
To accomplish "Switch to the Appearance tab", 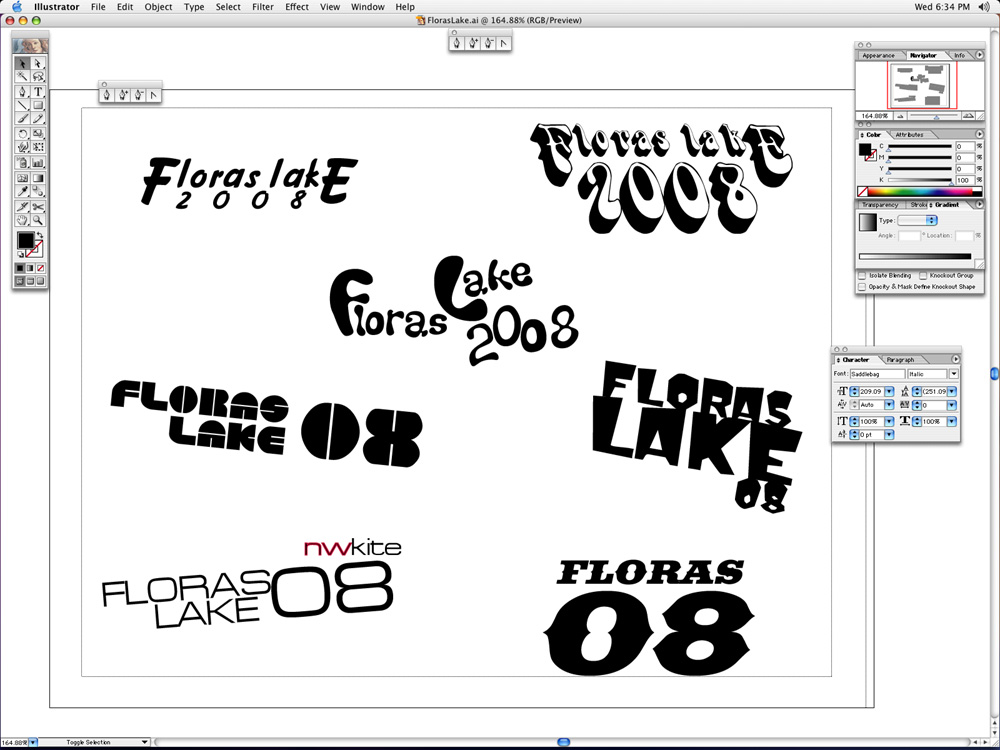I will [x=878, y=56].
